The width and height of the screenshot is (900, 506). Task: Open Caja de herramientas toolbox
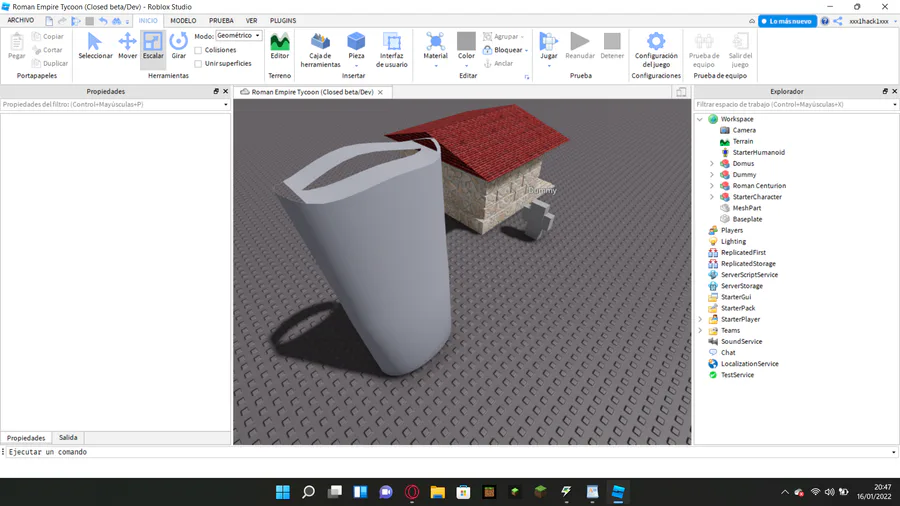point(320,50)
